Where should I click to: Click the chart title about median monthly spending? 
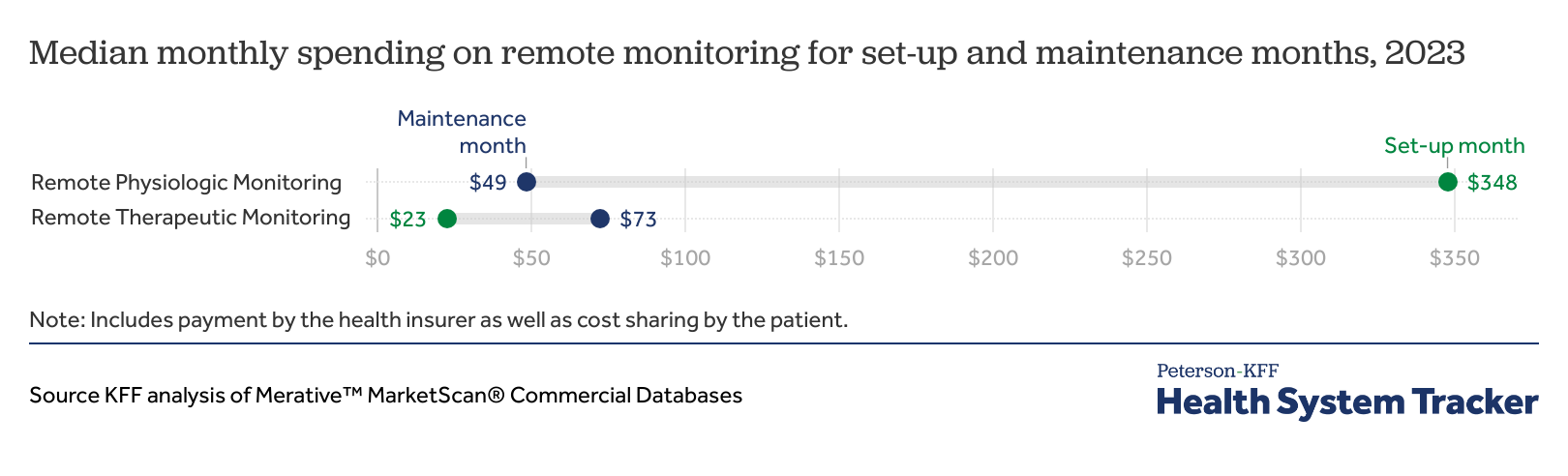746,53
